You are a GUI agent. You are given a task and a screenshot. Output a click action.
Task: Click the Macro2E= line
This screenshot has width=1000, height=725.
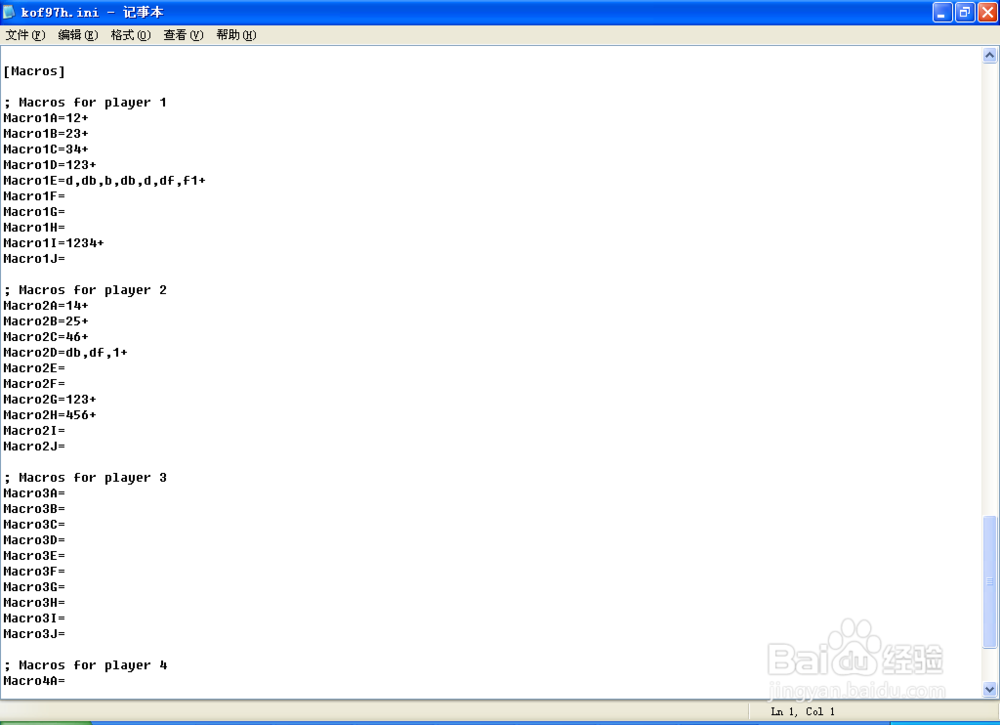point(34,368)
